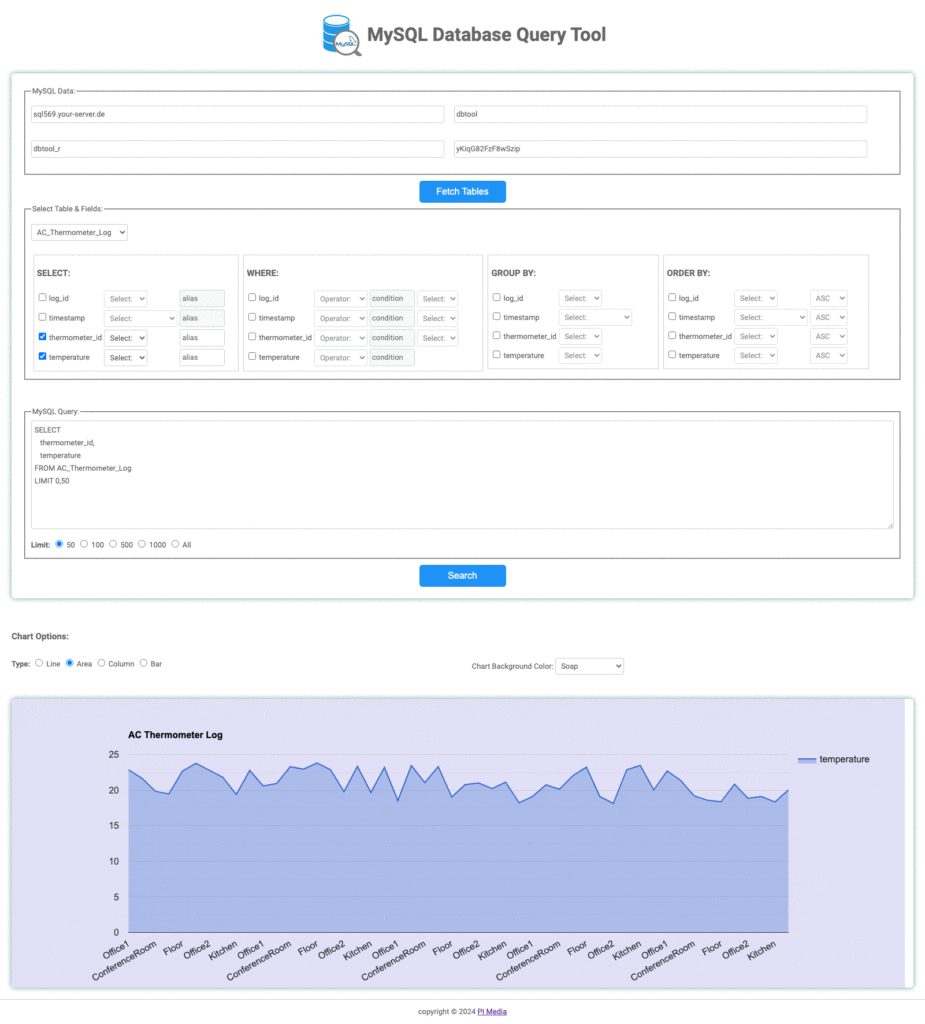The height and width of the screenshot is (1024, 925).
Task: Open the ASC sort dropdown for temperature
Action: (x=829, y=355)
